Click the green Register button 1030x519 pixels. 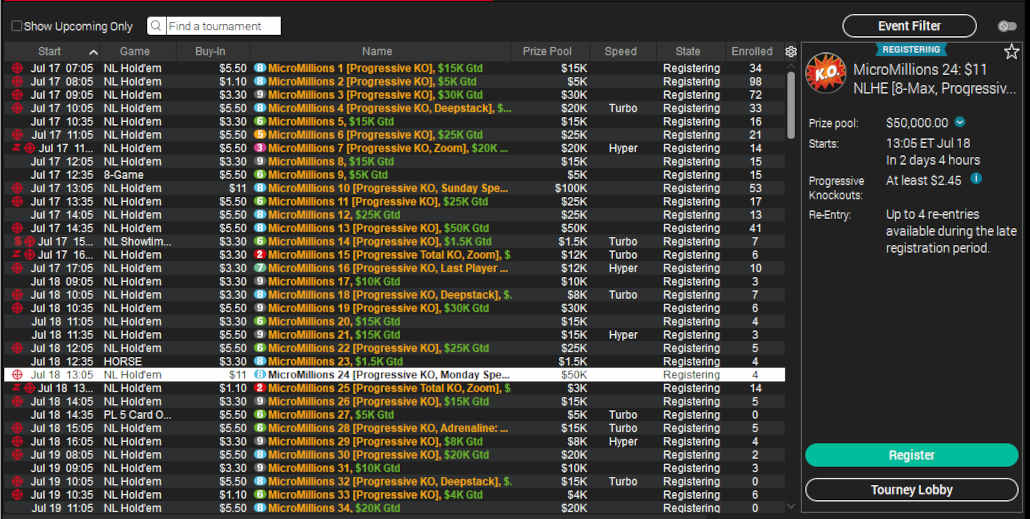click(x=912, y=455)
